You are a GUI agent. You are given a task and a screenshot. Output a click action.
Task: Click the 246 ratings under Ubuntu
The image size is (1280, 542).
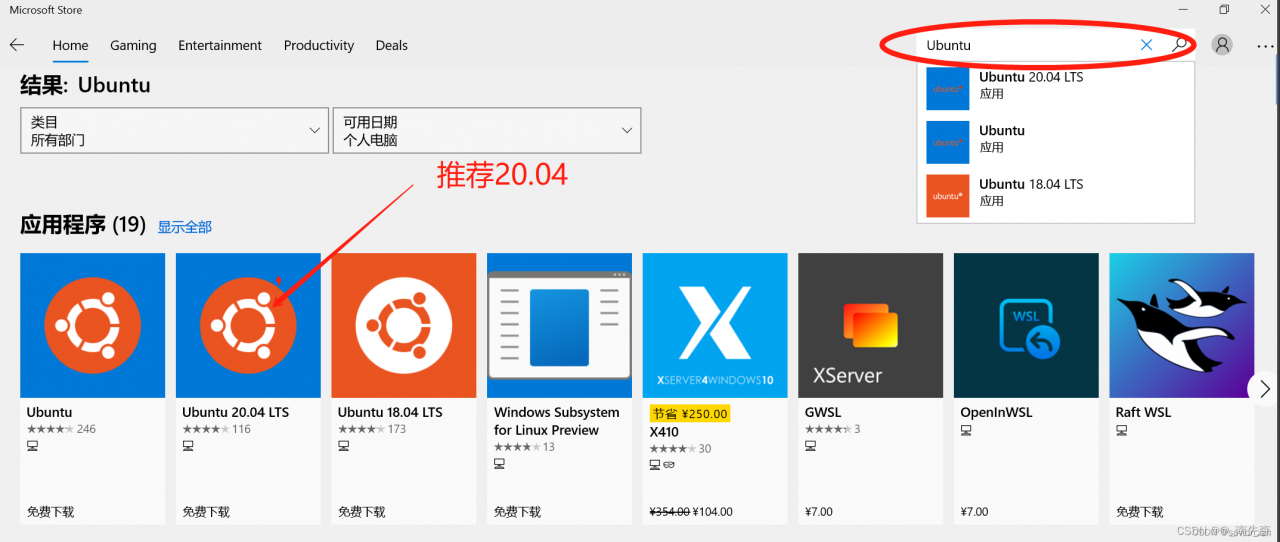point(86,429)
